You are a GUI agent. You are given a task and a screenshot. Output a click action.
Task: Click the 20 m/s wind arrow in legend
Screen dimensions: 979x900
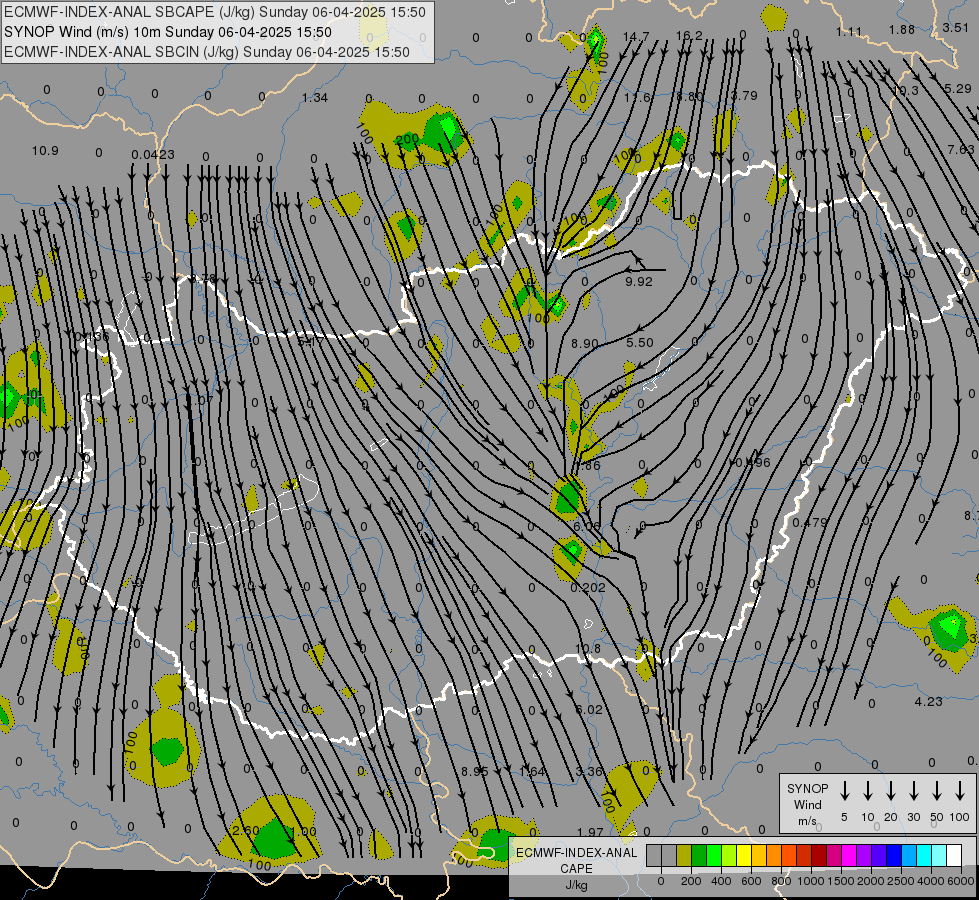pyautogui.click(x=891, y=791)
